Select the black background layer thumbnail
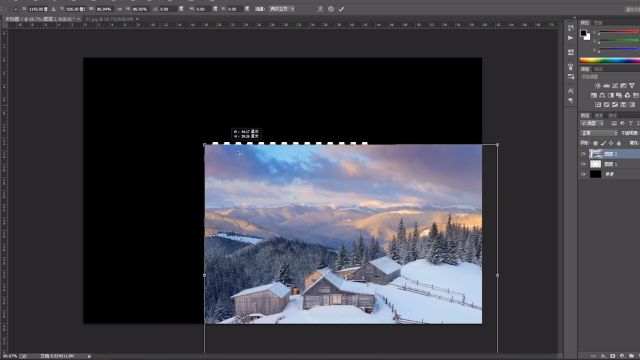This screenshot has width=640, height=360. click(x=596, y=174)
